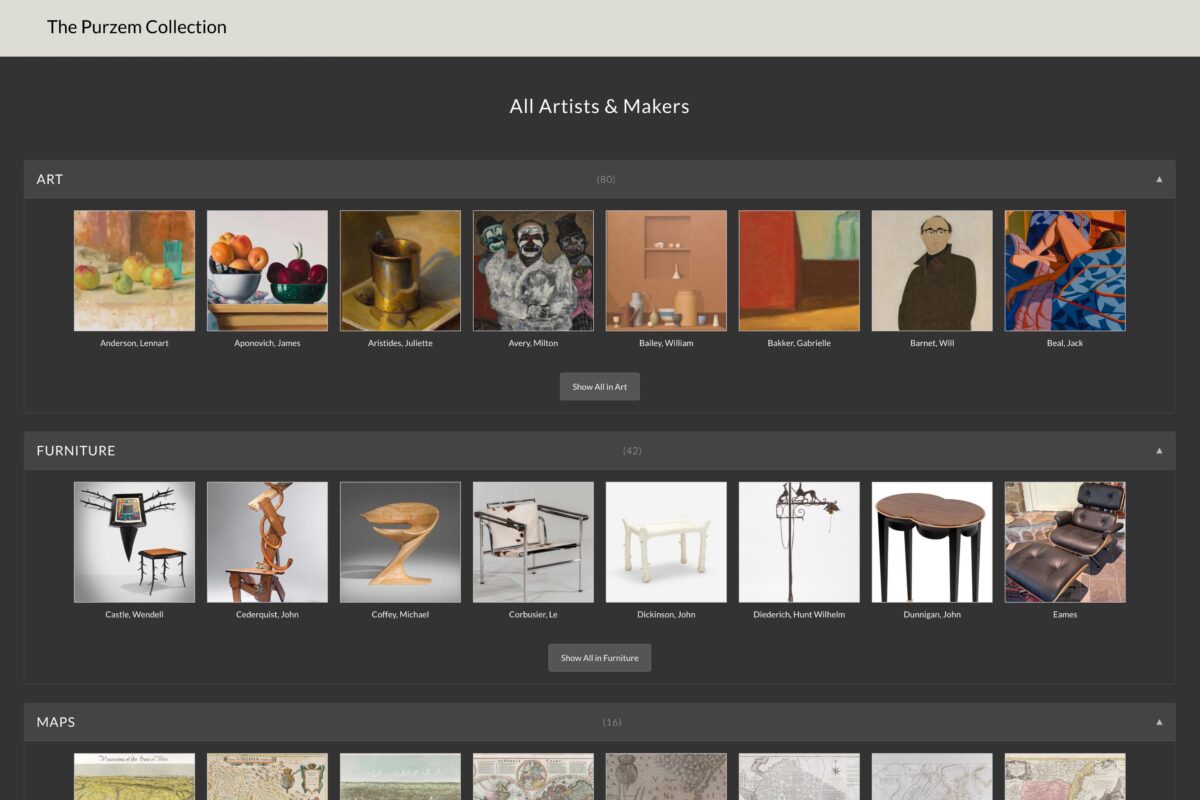Click the 'Aponovich, James' name label
This screenshot has width=1200, height=800.
click(267, 343)
